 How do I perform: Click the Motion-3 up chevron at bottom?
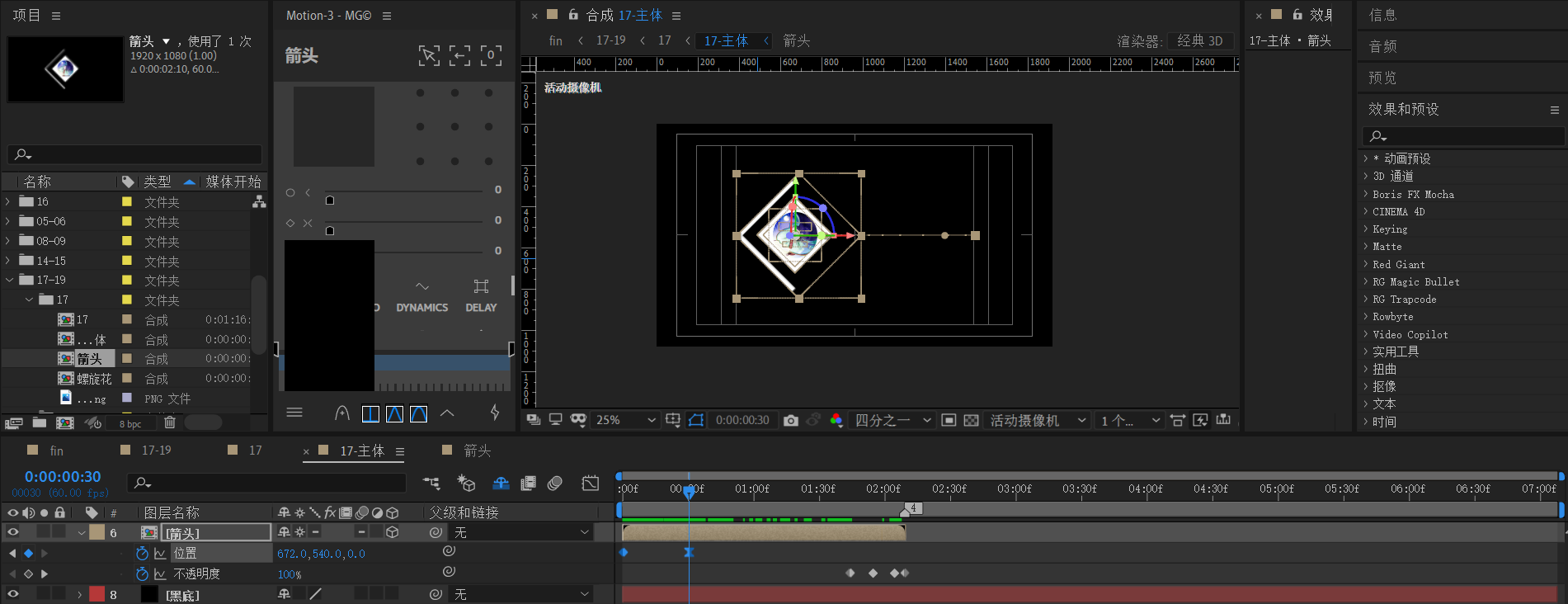(447, 413)
